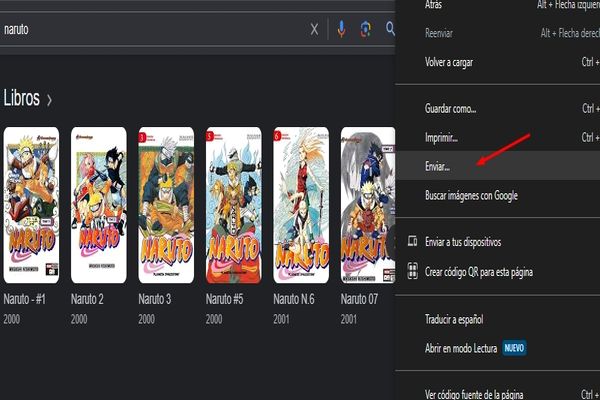The height and width of the screenshot is (400, 600).
Task: Choose Buscar imágenes con Google
Action: (497, 195)
